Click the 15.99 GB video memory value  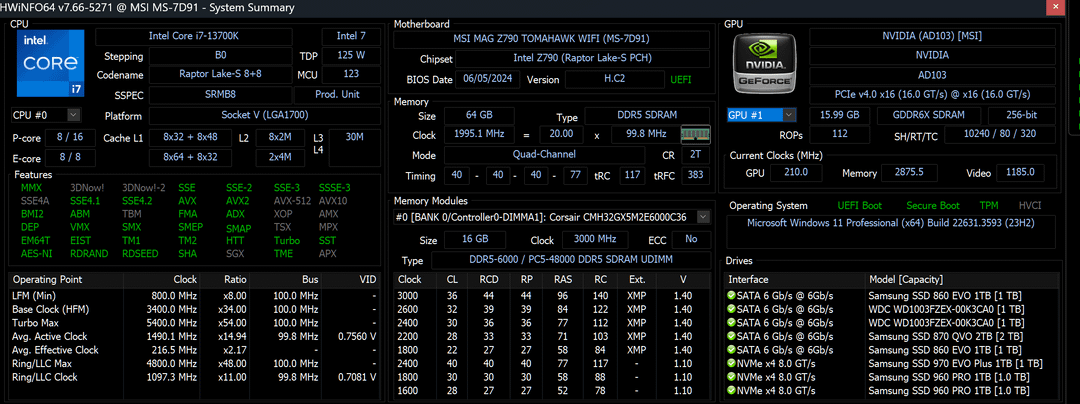[839, 115]
